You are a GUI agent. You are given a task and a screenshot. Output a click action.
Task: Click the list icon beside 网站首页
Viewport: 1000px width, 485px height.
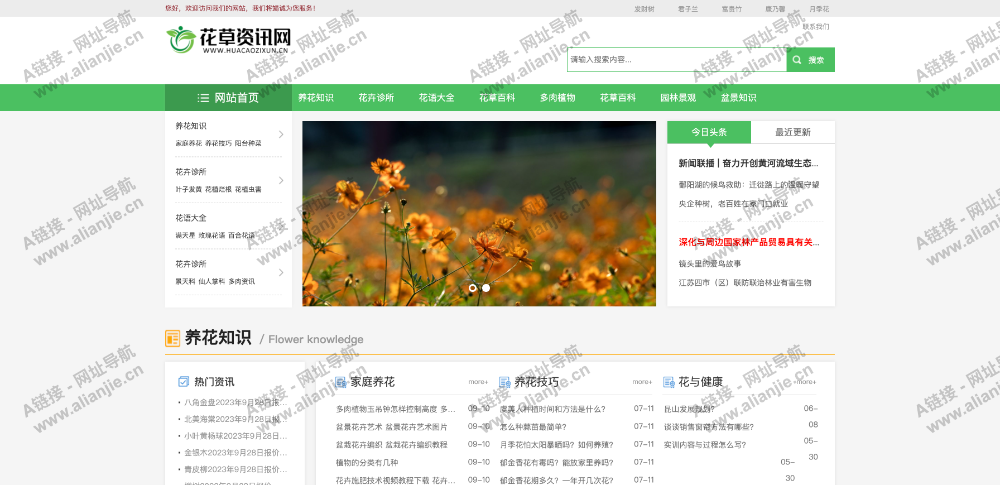coord(203,98)
